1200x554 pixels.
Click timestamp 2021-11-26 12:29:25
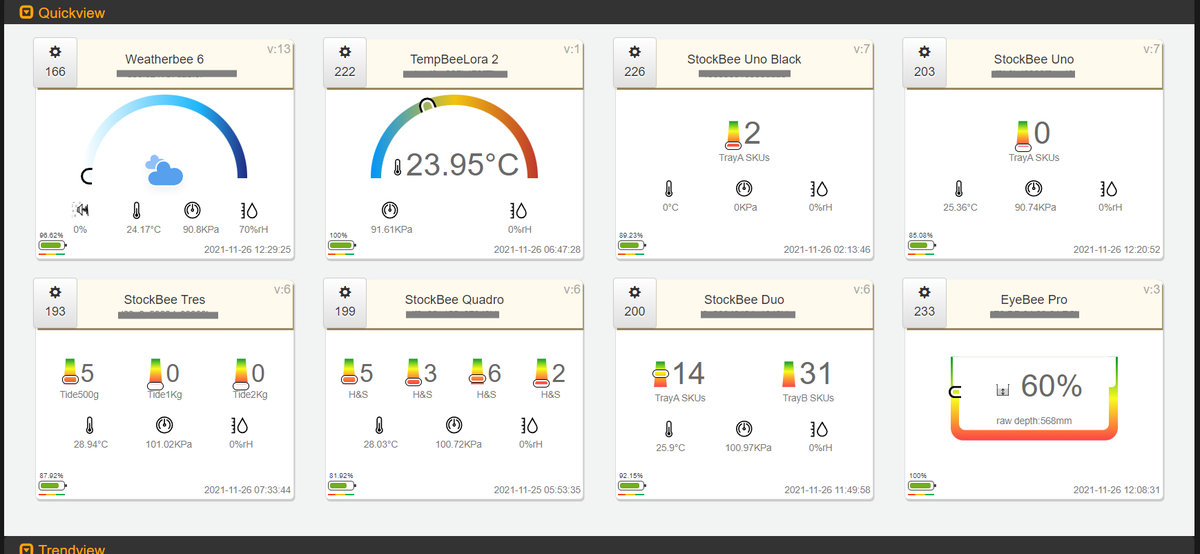click(x=247, y=250)
